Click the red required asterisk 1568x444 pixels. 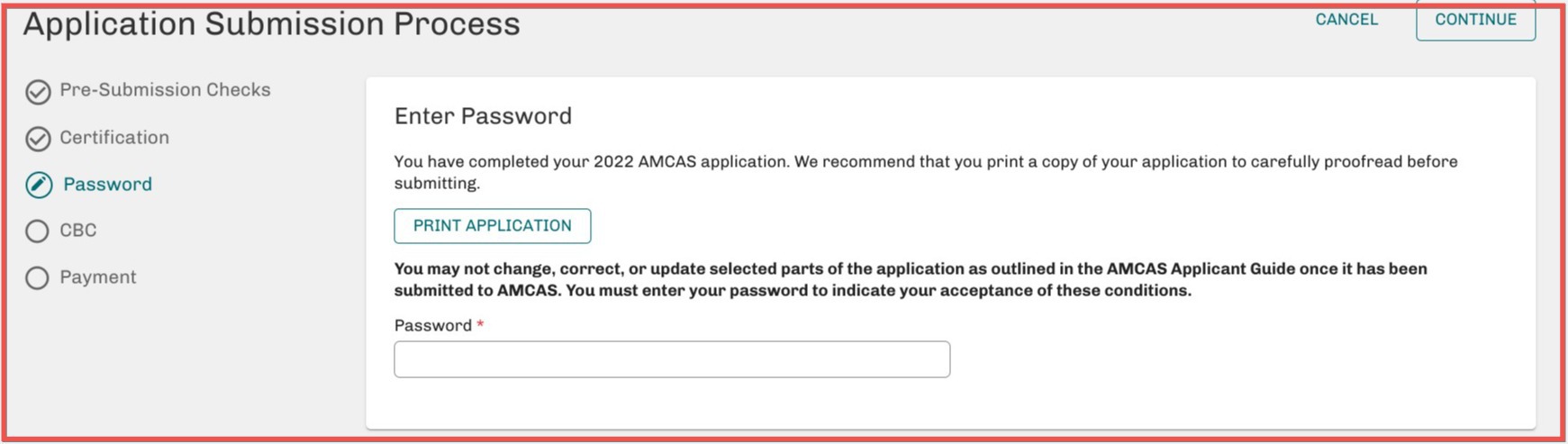pos(481,325)
